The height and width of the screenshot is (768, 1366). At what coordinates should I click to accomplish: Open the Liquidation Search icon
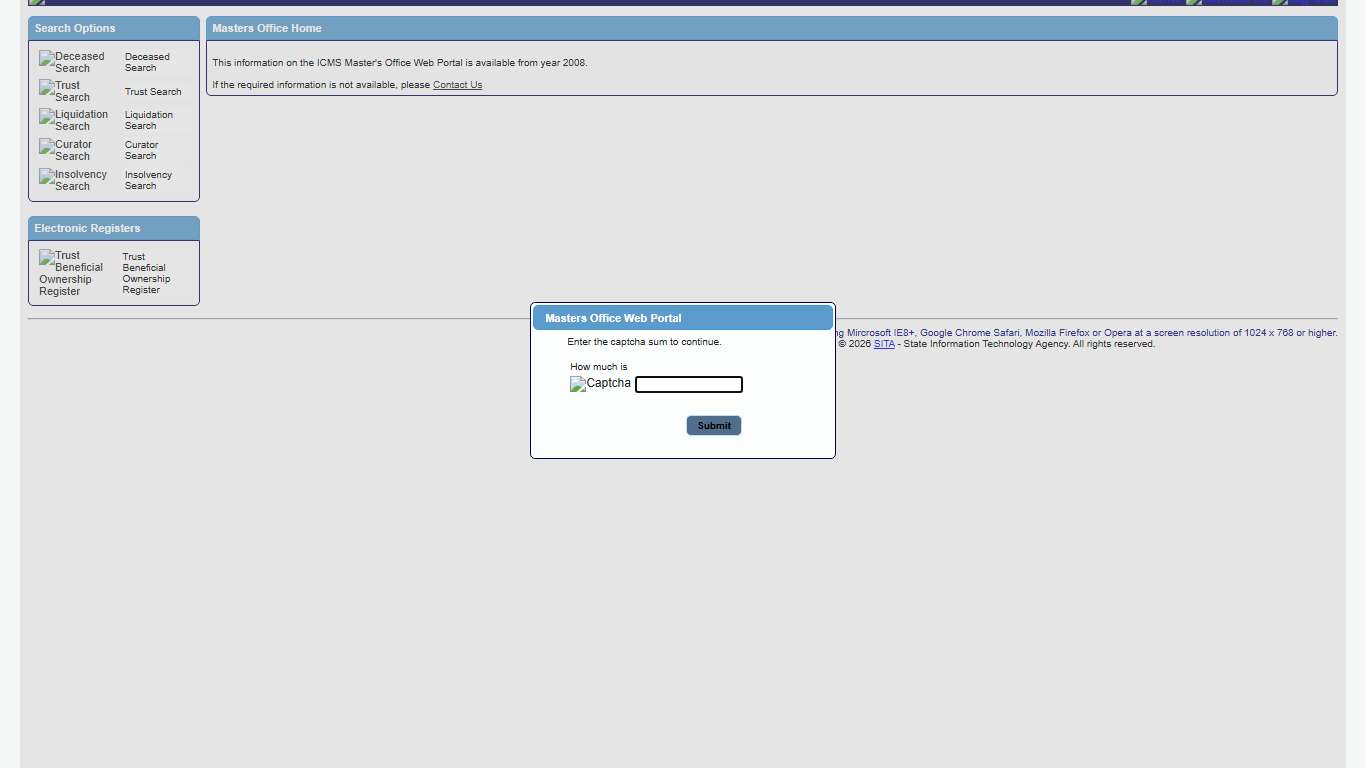pos(74,120)
